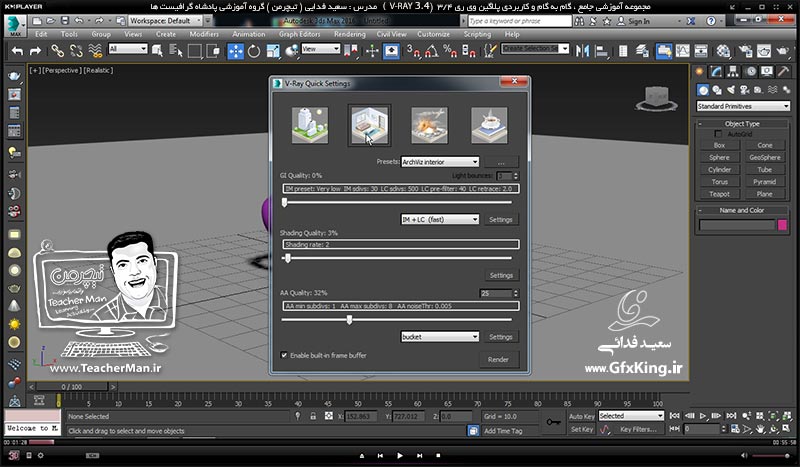Select the Select and Link tool
Image resolution: width=800 pixels, height=467 pixels.
(57, 51)
